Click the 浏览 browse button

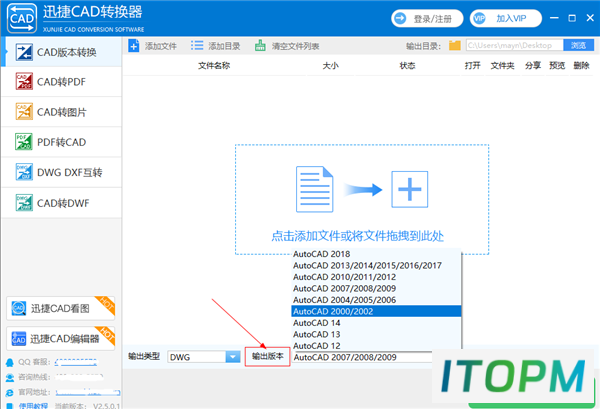point(579,45)
